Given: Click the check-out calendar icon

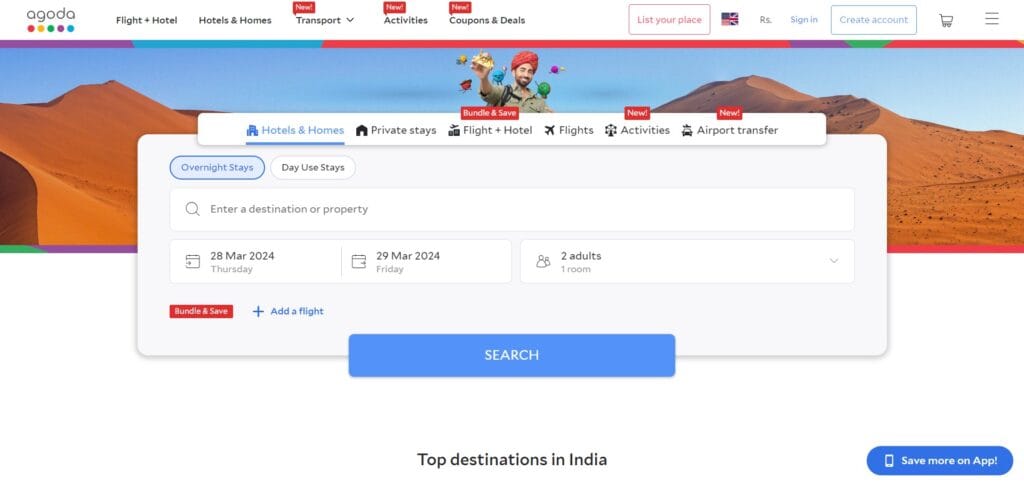Looking at the screenshot, I should point(359,261).
